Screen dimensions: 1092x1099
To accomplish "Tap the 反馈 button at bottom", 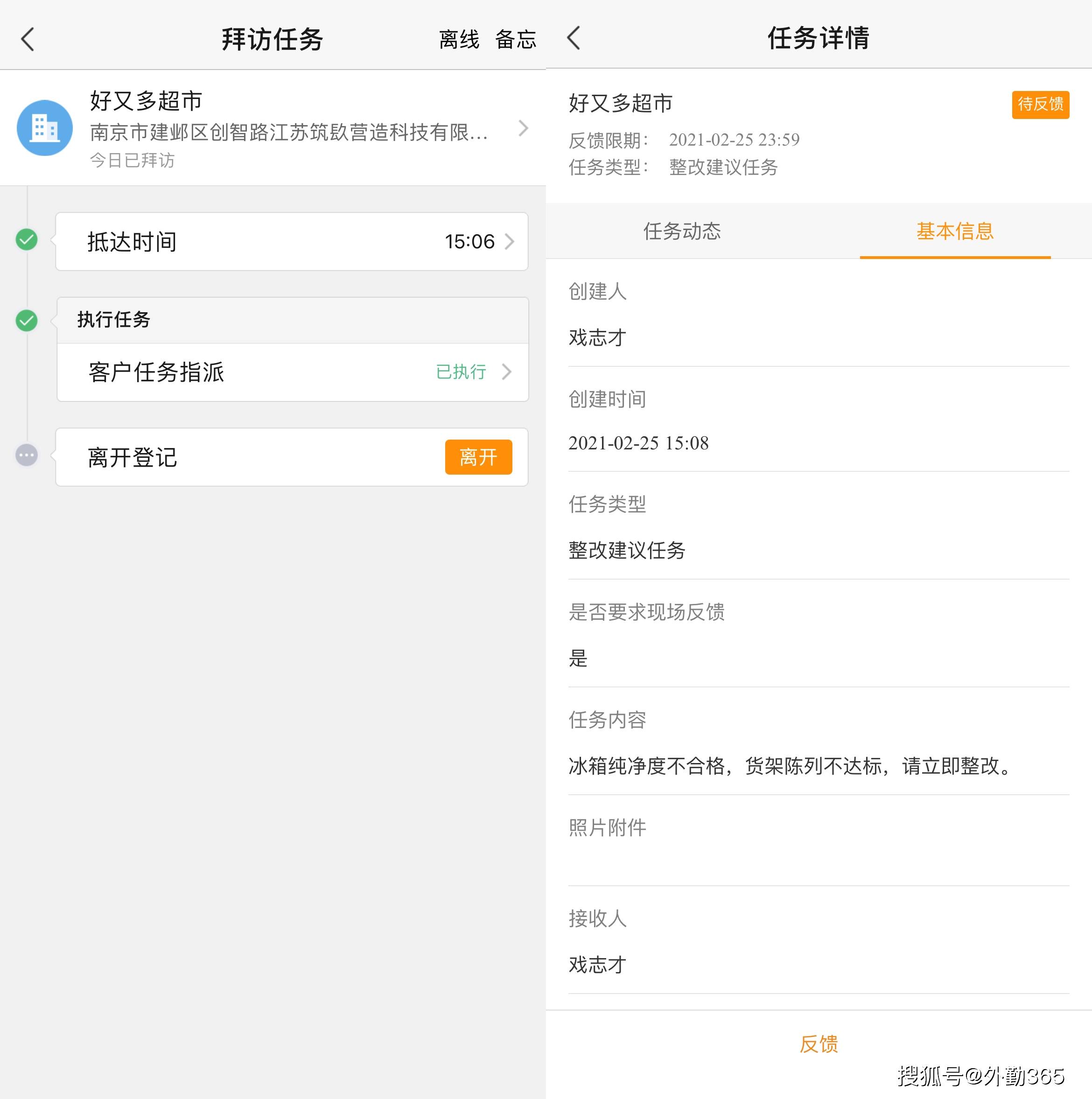I will tap(819, 1044).
